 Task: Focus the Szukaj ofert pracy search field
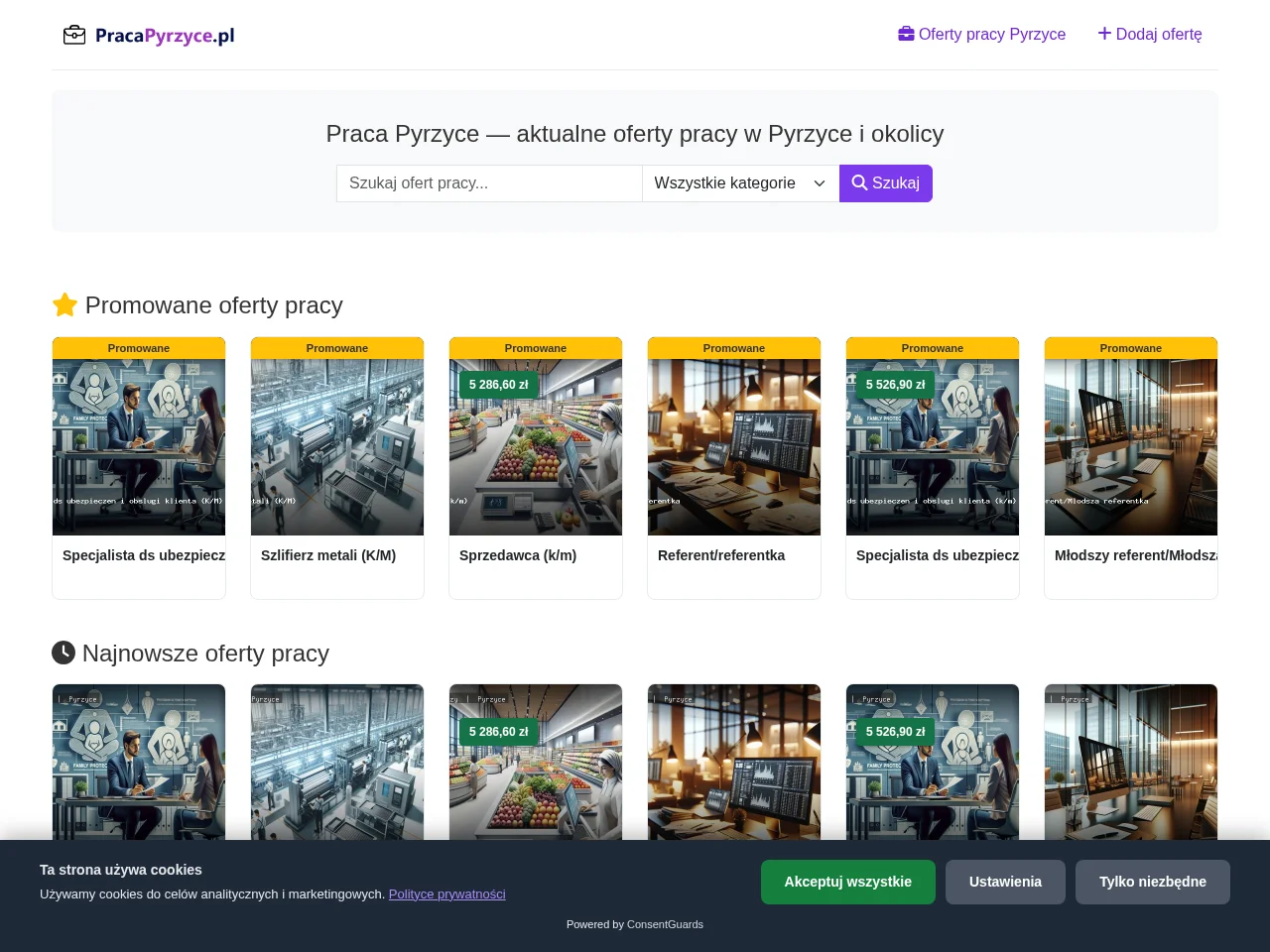(489, 183)
